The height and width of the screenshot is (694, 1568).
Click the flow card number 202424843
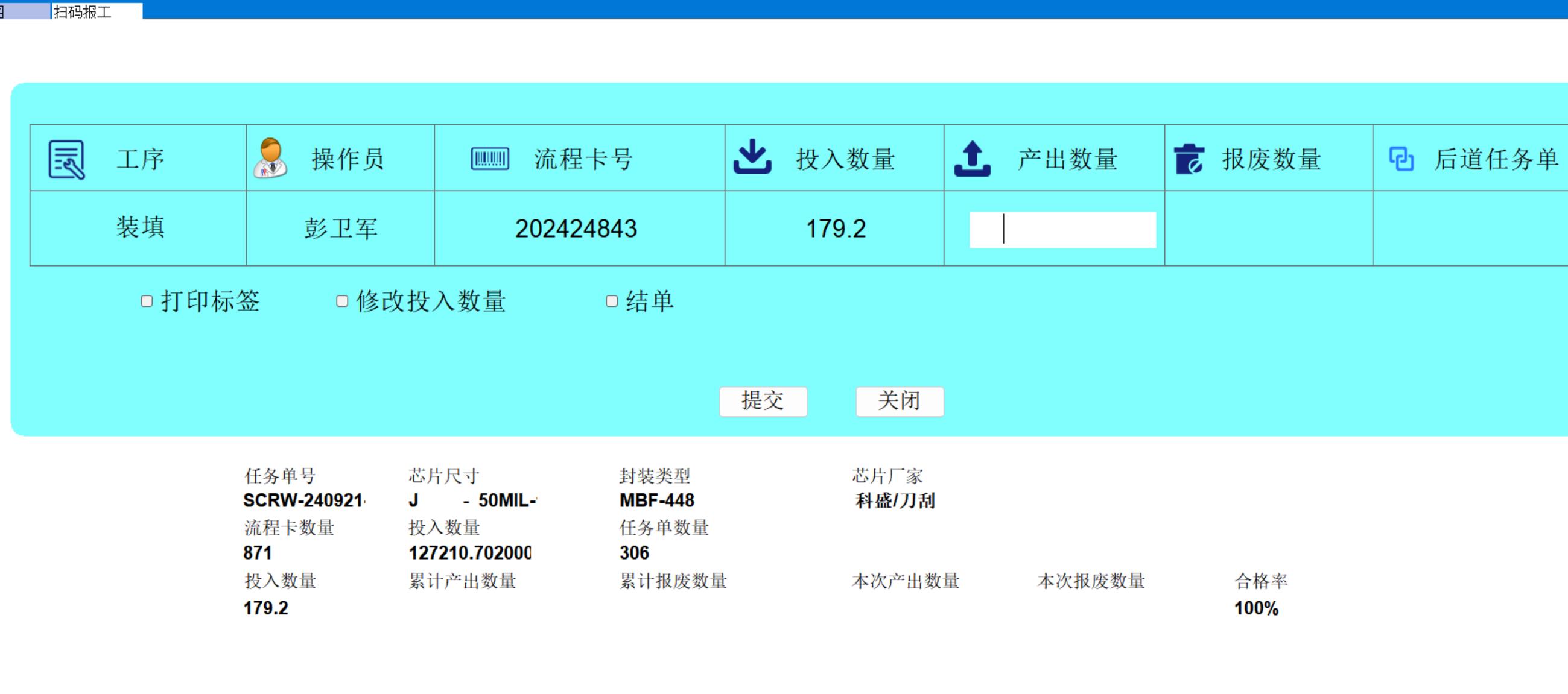pyautogui.click(x=576, y=229)
